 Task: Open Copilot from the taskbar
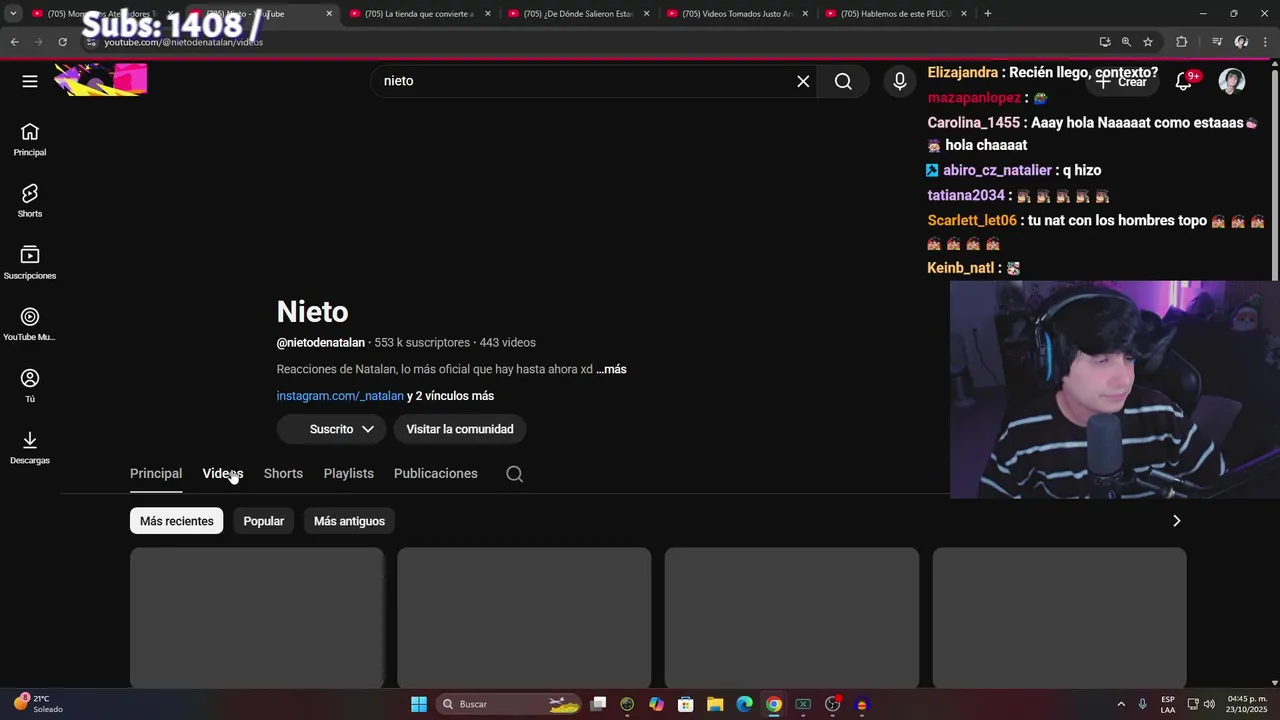click(656, 704)
